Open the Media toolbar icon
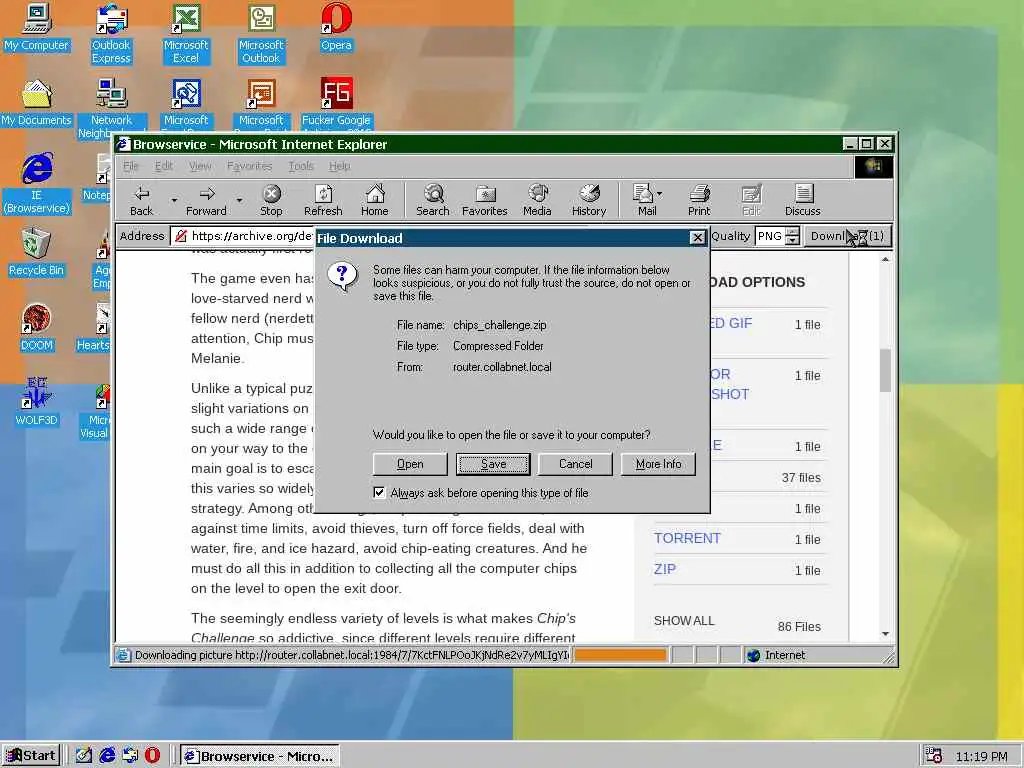This screenshot has width=1024, height=768. click(537, 200)
